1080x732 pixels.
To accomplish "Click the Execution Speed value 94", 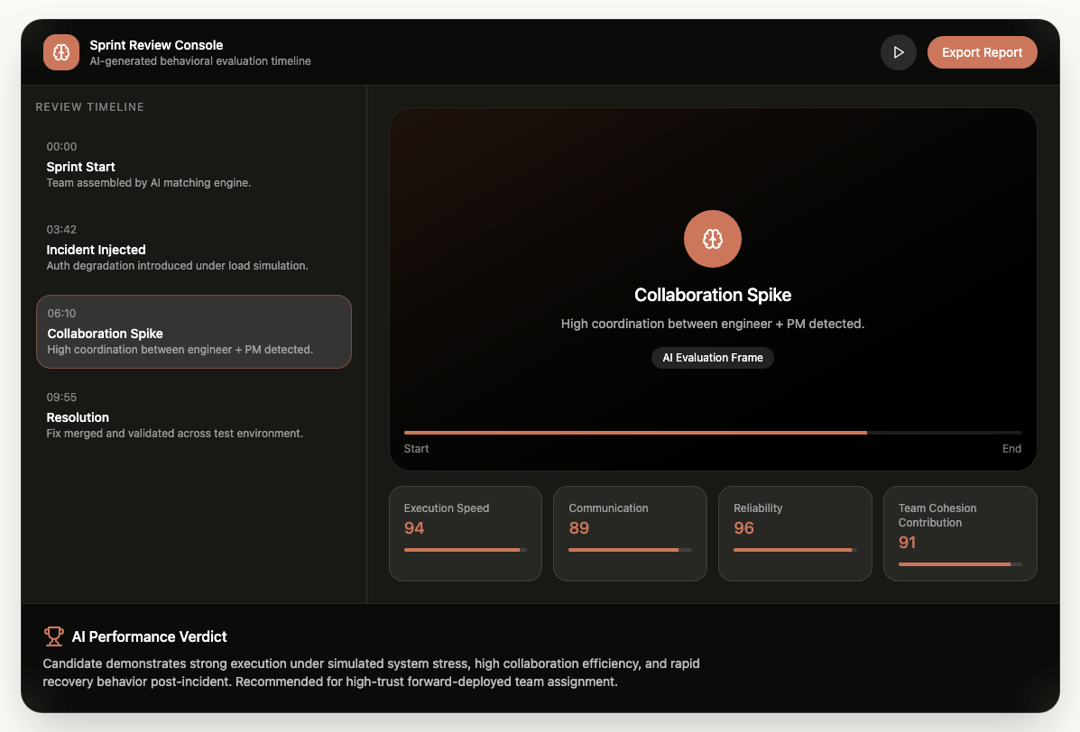I will [x=414, y=528].
